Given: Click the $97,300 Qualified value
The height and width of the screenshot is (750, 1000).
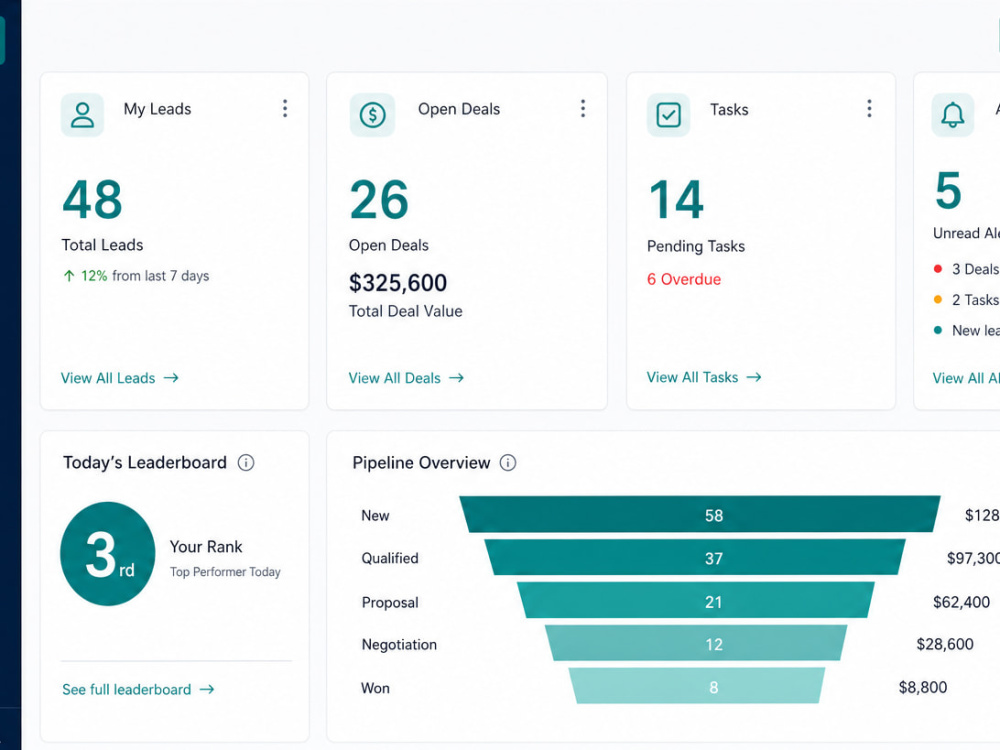Looking at the screenshot, I should click(x=973, y=559).
